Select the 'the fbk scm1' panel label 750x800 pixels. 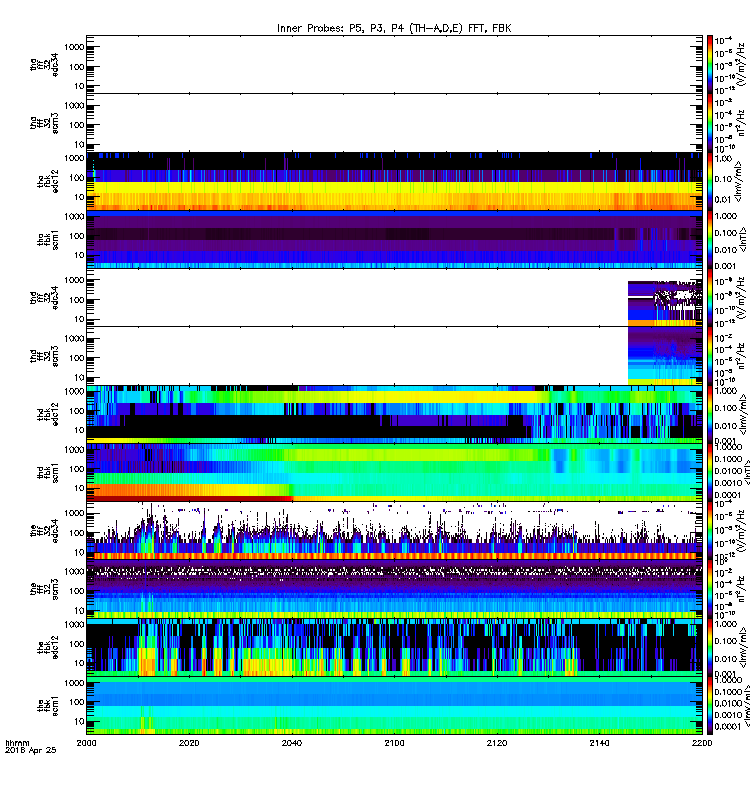coord(48,706)
